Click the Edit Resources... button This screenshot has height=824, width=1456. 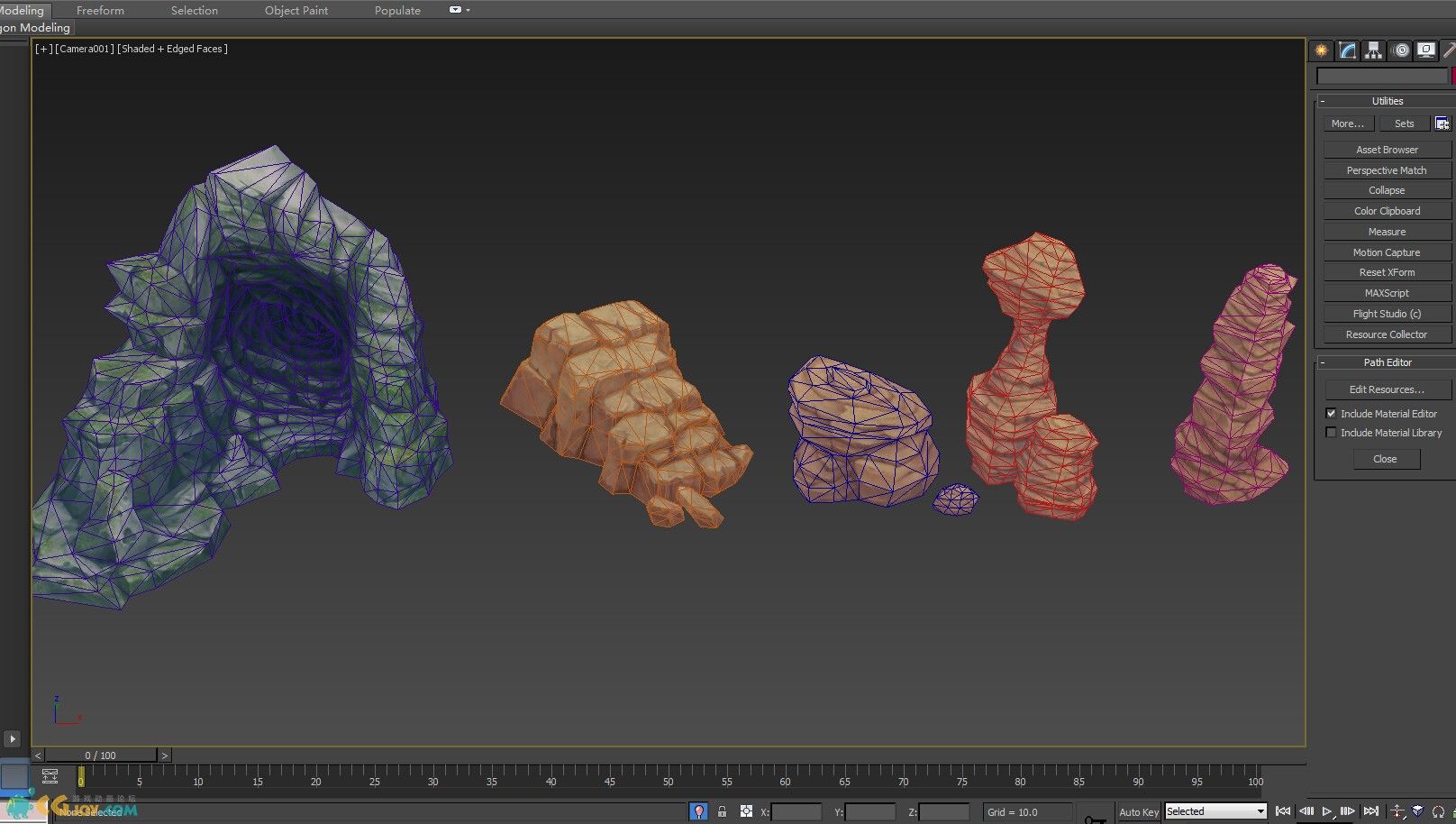(x=1387, y=389)
